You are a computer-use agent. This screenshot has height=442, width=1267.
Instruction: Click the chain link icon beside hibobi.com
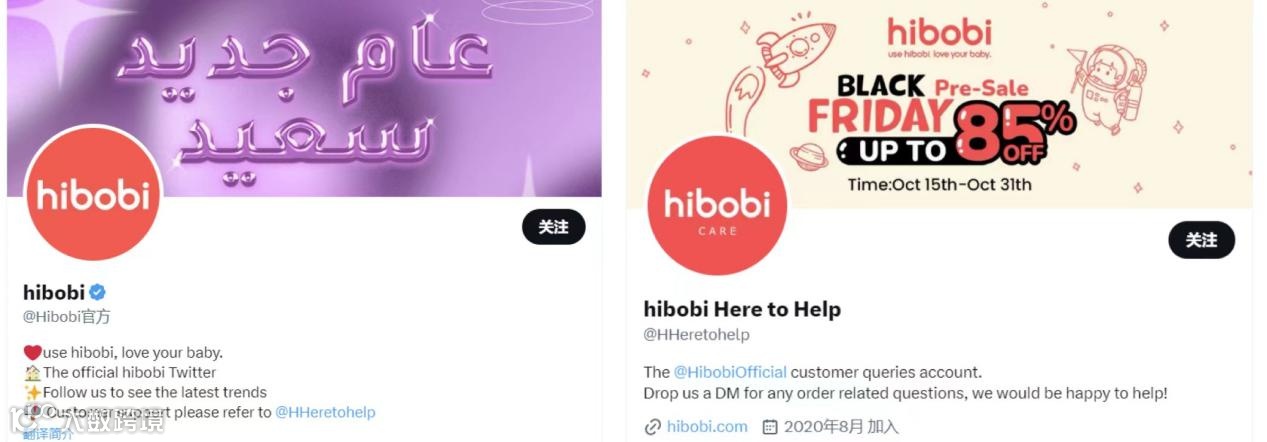pyautogui.click(x=652, y=427)
